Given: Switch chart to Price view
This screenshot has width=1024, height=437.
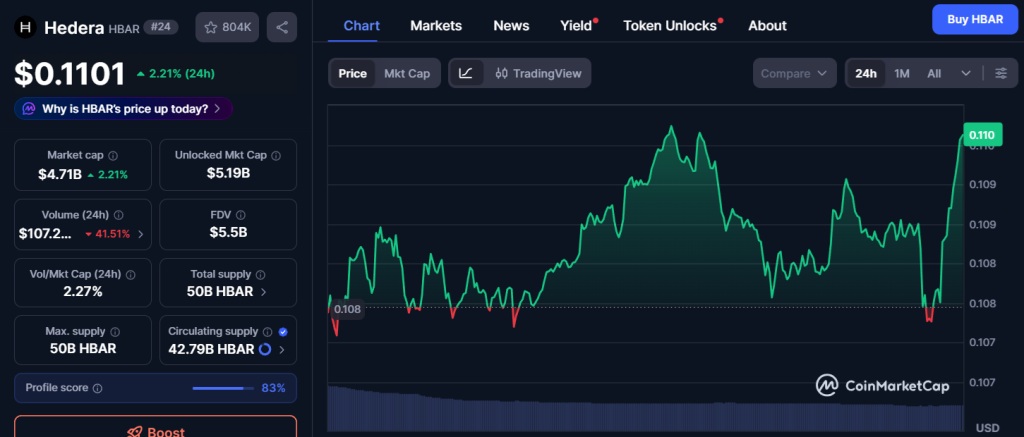Looking at the screenshot, I should (x=353, y=73).
